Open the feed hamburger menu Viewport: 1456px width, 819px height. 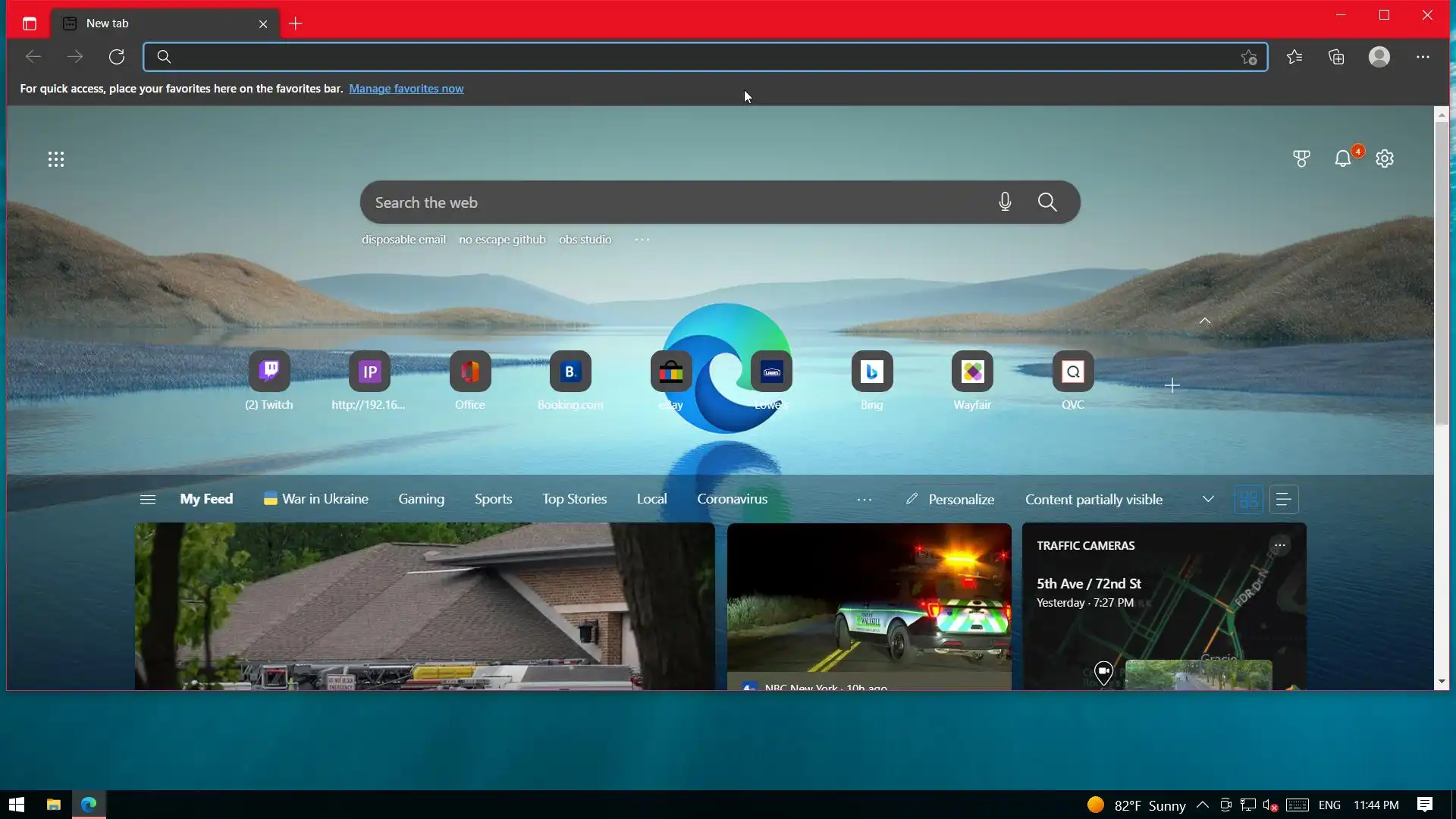coord(148,499)
